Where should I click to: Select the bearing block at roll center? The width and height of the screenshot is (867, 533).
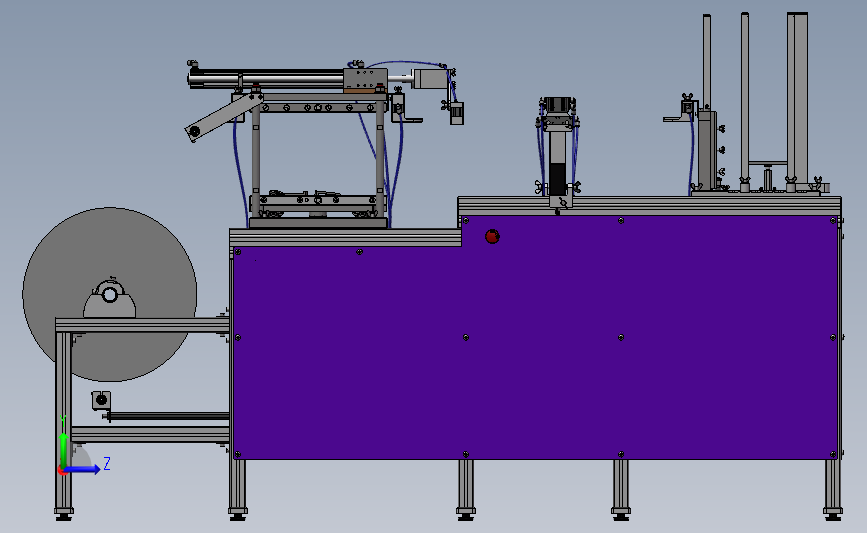[x=109, y=299]
